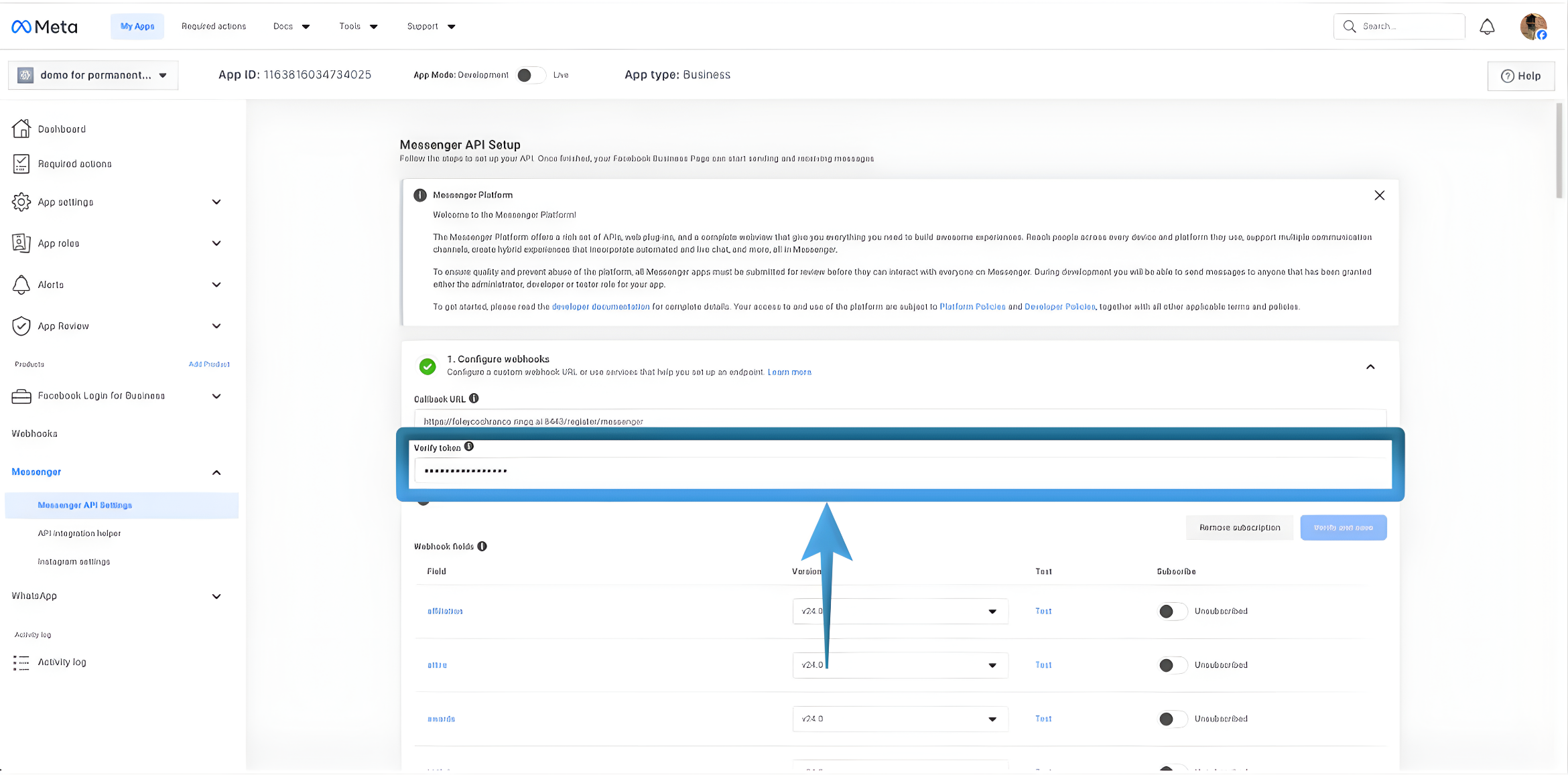Subscribe to the affiliation webhook field
Screen dimensions: 1568x777
point(1171,611)
